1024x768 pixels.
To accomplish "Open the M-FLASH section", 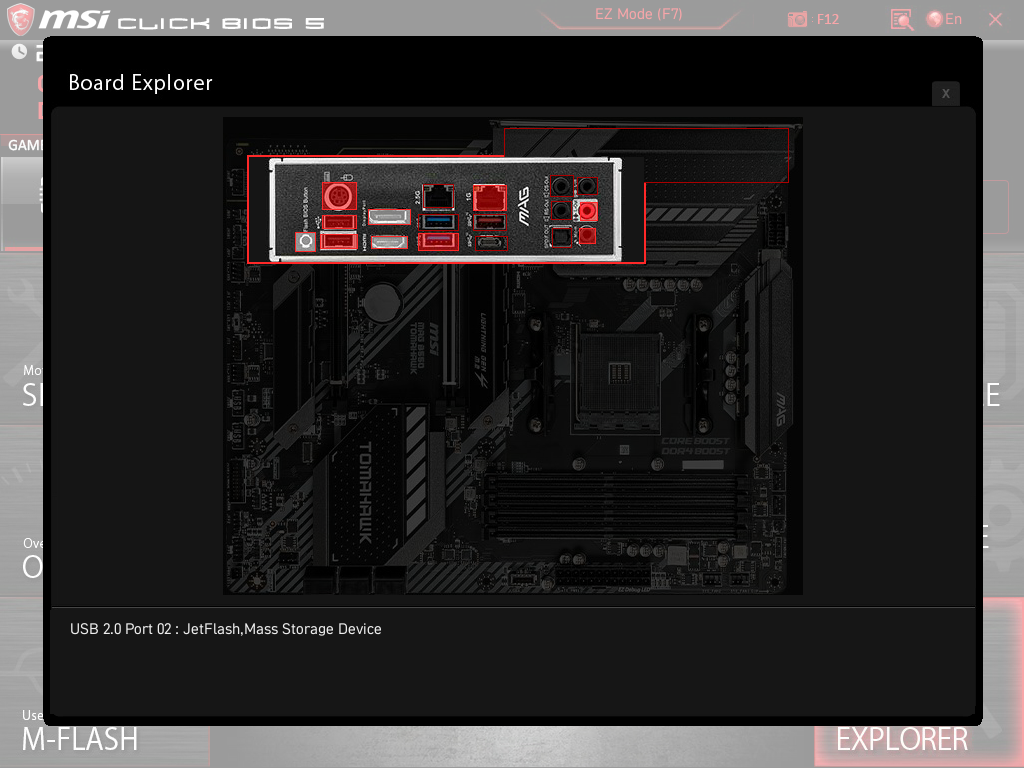I will tap(80, 739).
